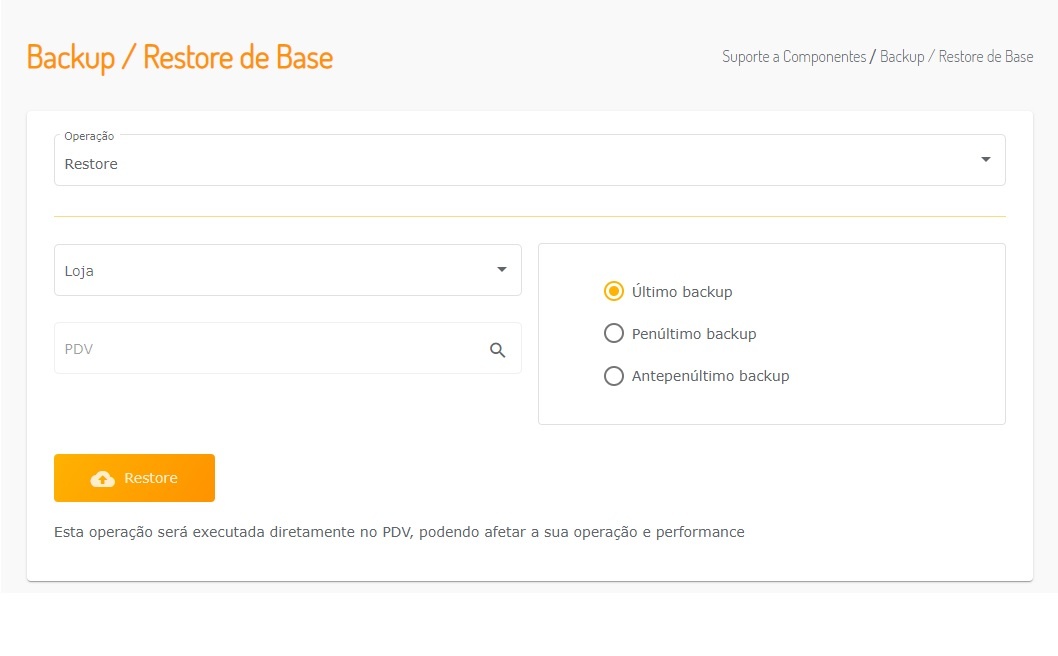Select the Último backup radio button
This screenshot has width=1058, height=656.
coord(614,292)
